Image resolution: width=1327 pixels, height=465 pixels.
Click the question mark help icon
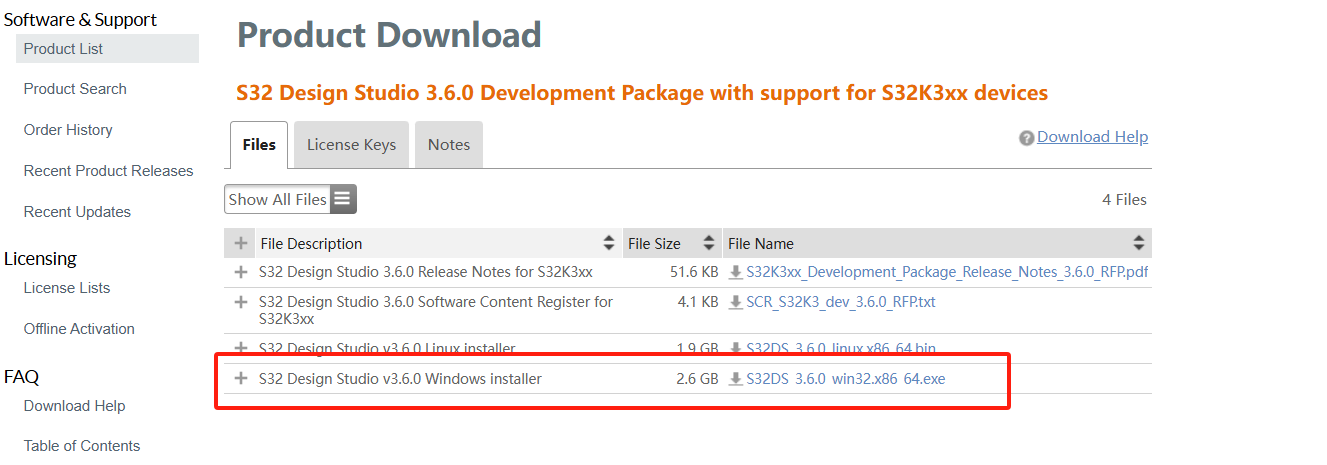click(x=1026, y=138)
